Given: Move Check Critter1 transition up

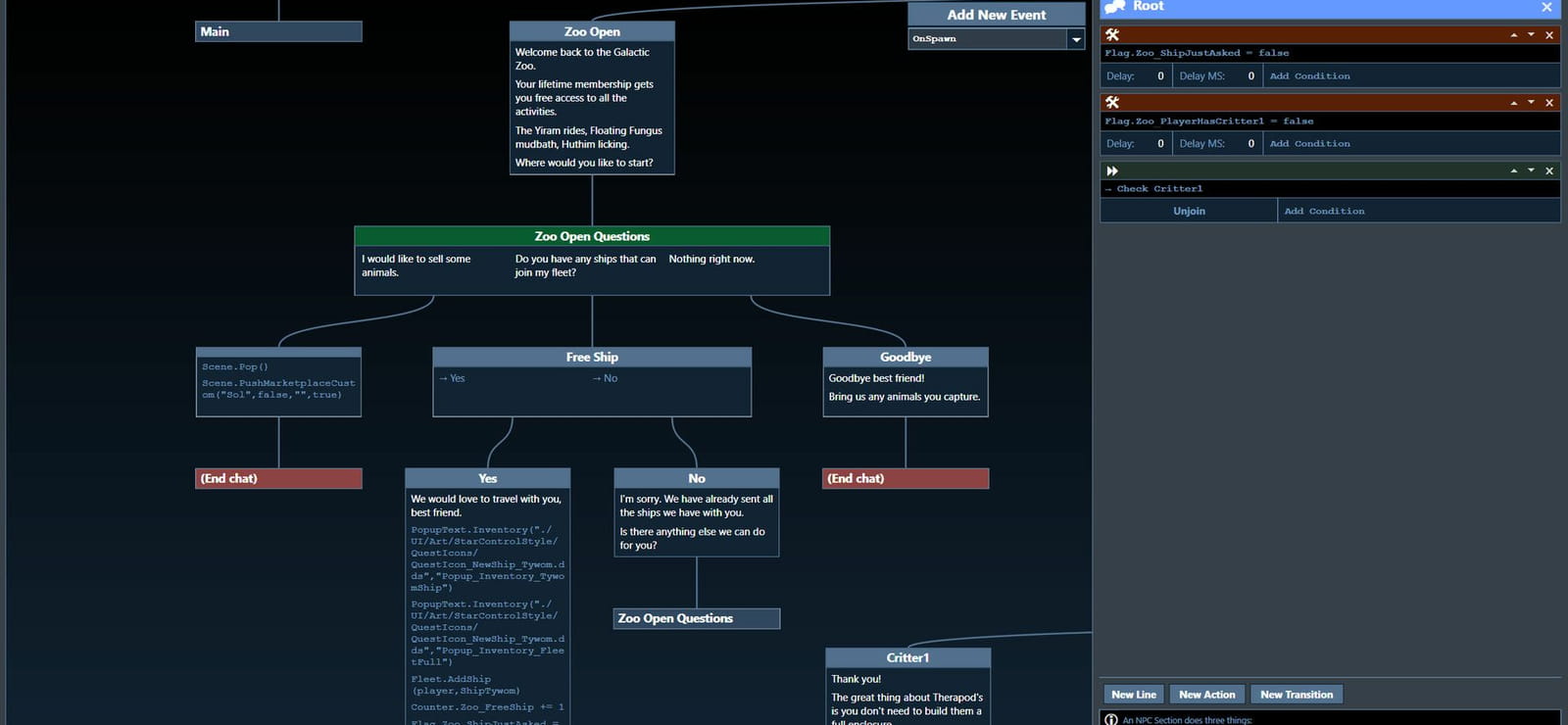Looking at the screenshot, I should 1514,170.
